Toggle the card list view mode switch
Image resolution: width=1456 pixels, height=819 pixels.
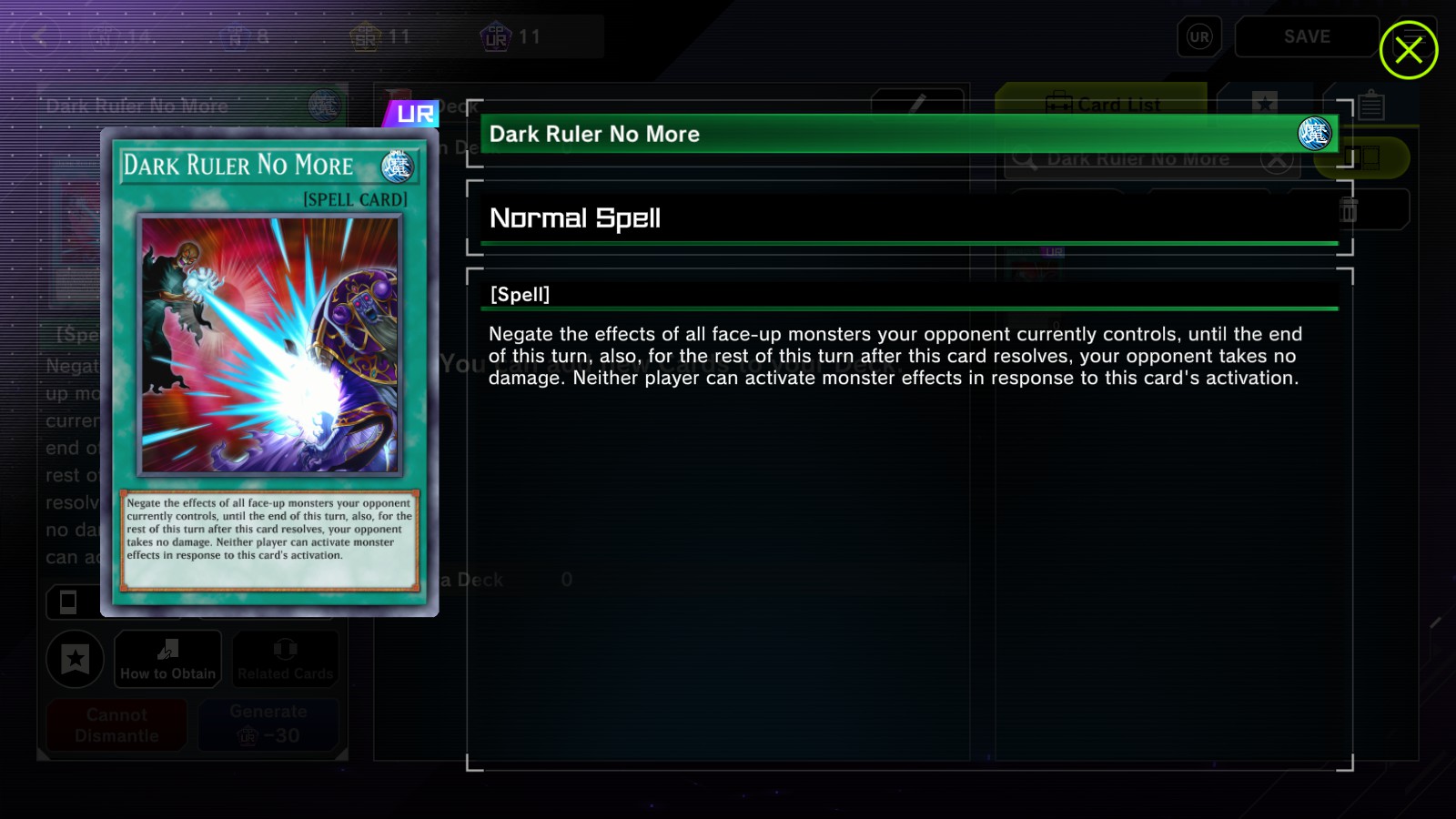coord(1363,158)
